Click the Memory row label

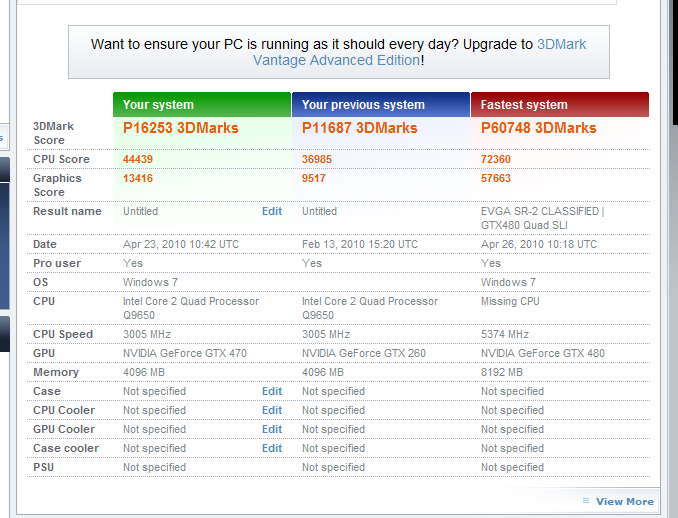[56, 372]
